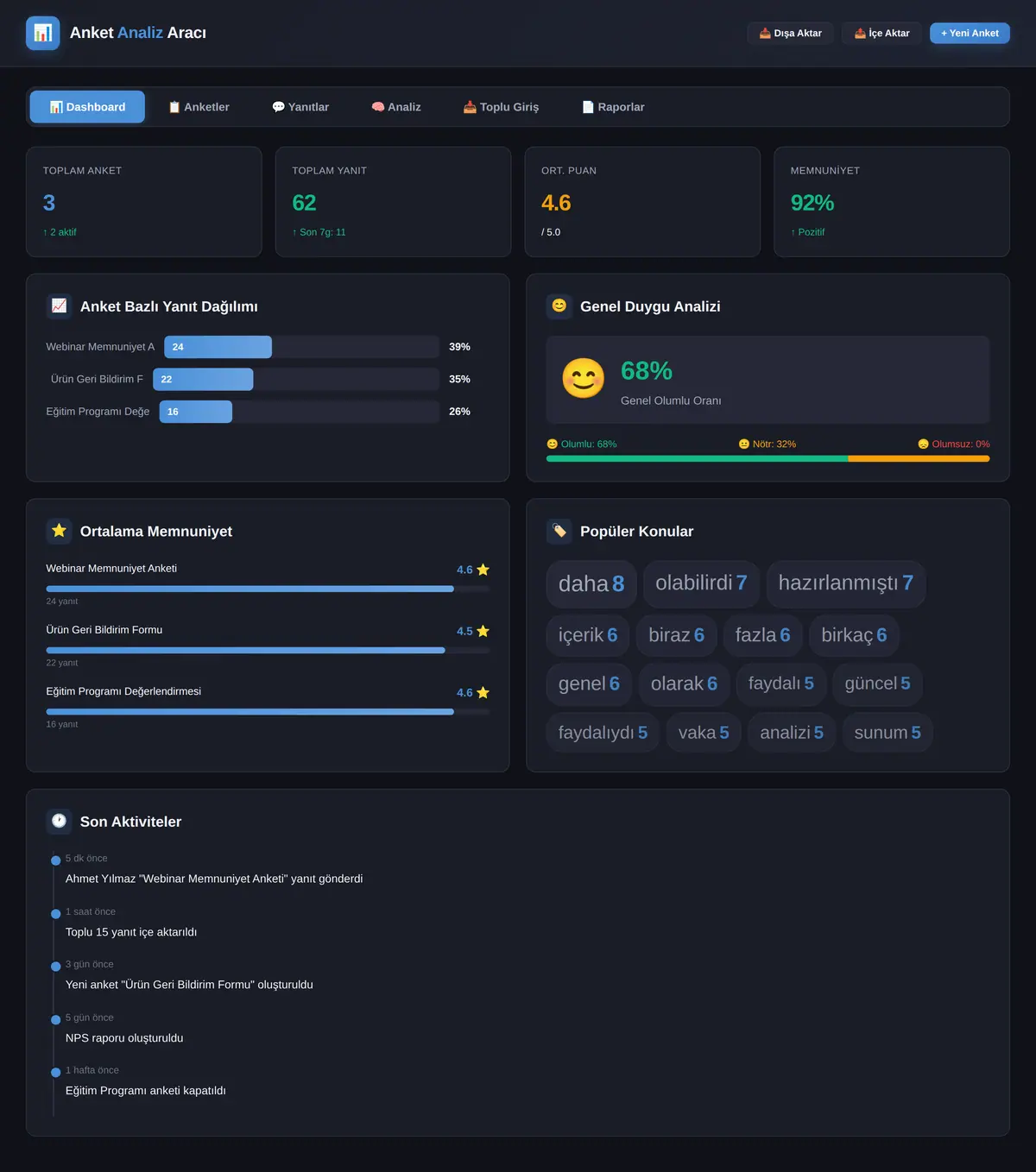Image resolution: width=1036 pixels, height=1172 pixels.
Task: Select the 'hazırlanmıştı 7' topic tag
Action: pyautogui.click(x=846, y=583)
